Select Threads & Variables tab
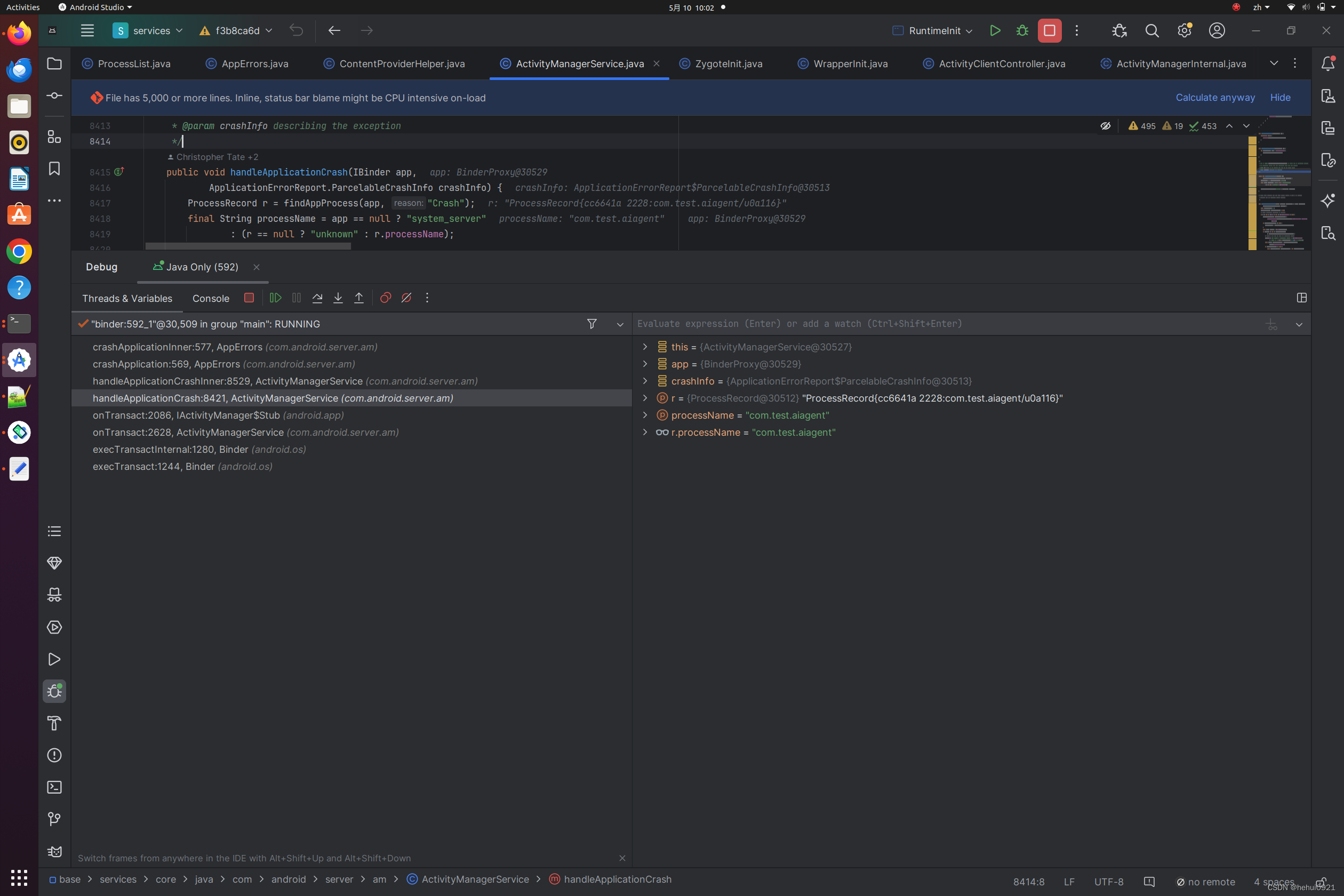1344x896 pixels. tap(127, 298)
